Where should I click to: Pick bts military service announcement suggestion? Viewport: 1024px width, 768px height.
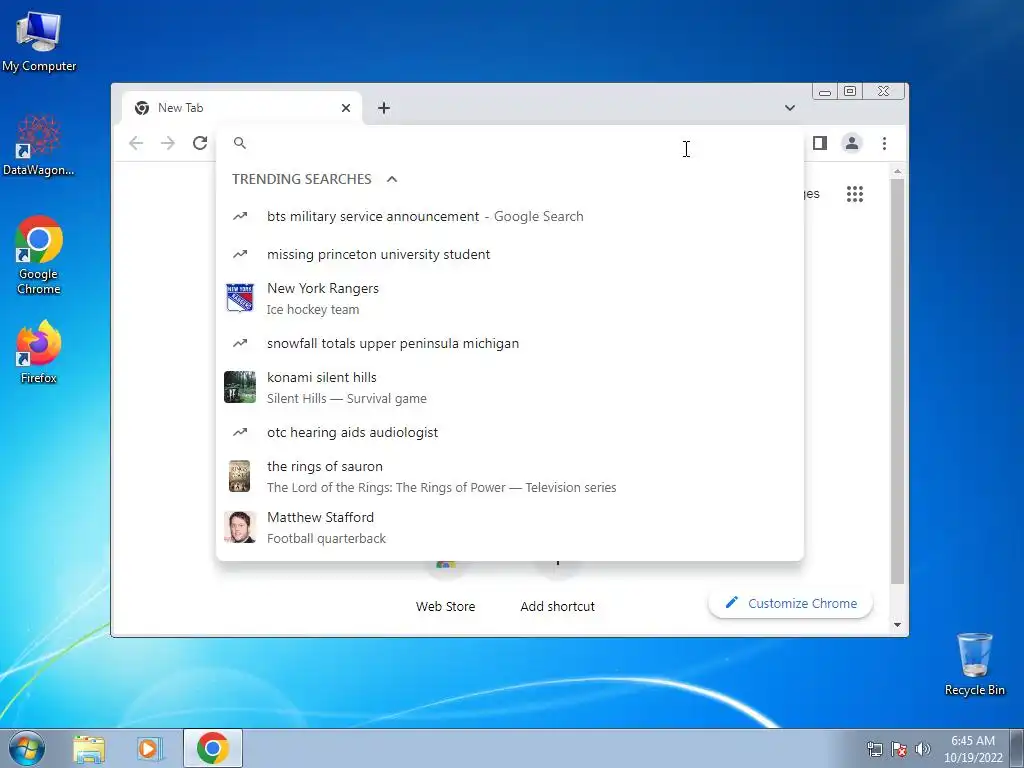point(509,216)
